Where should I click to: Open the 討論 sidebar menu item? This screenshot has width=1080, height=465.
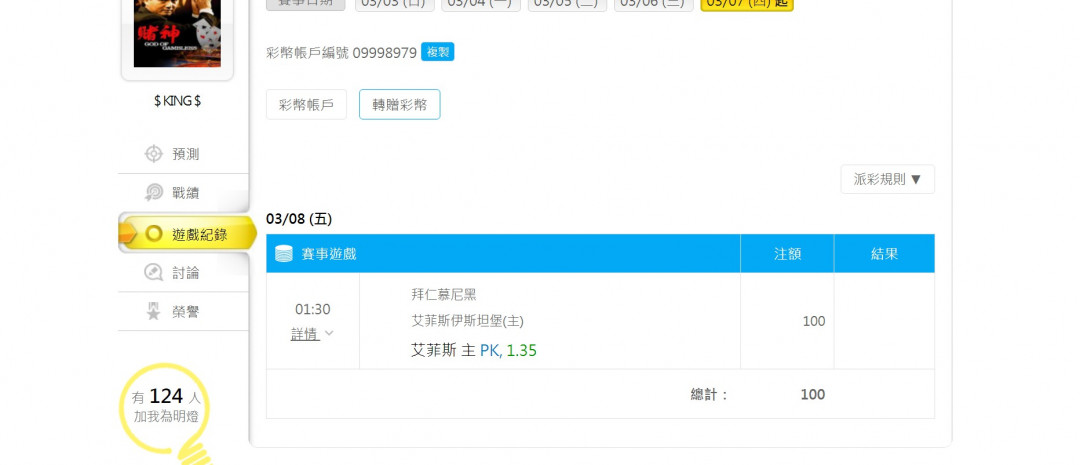(x=183, y=273)
